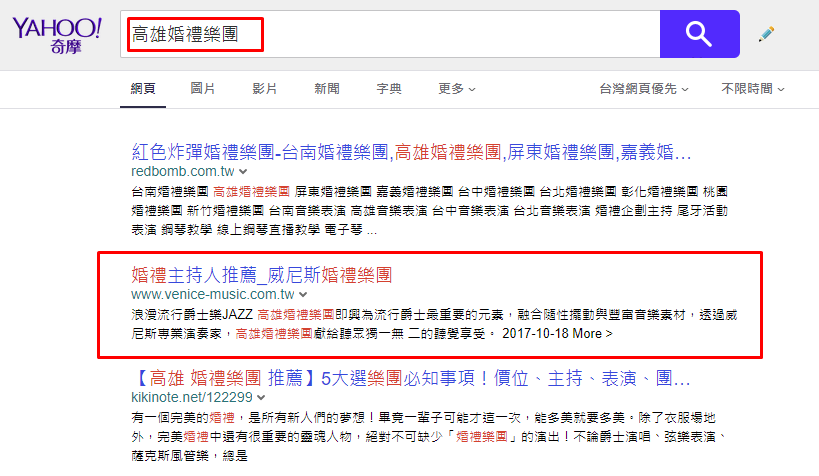Open the 紅色炸彈婚禮樂團 result title

(x=411, y=152)
